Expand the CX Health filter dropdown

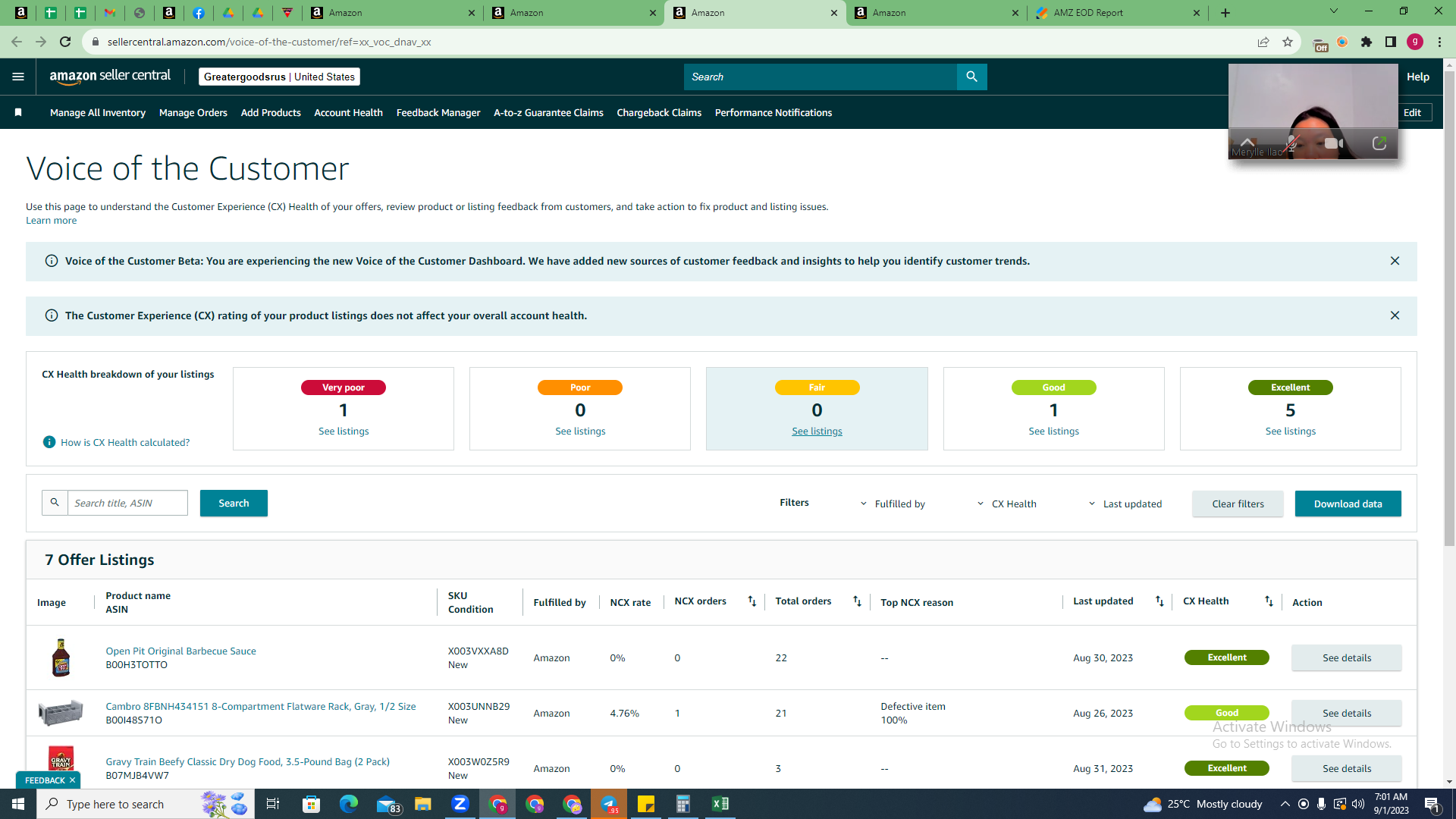[x=1006, y=504]
